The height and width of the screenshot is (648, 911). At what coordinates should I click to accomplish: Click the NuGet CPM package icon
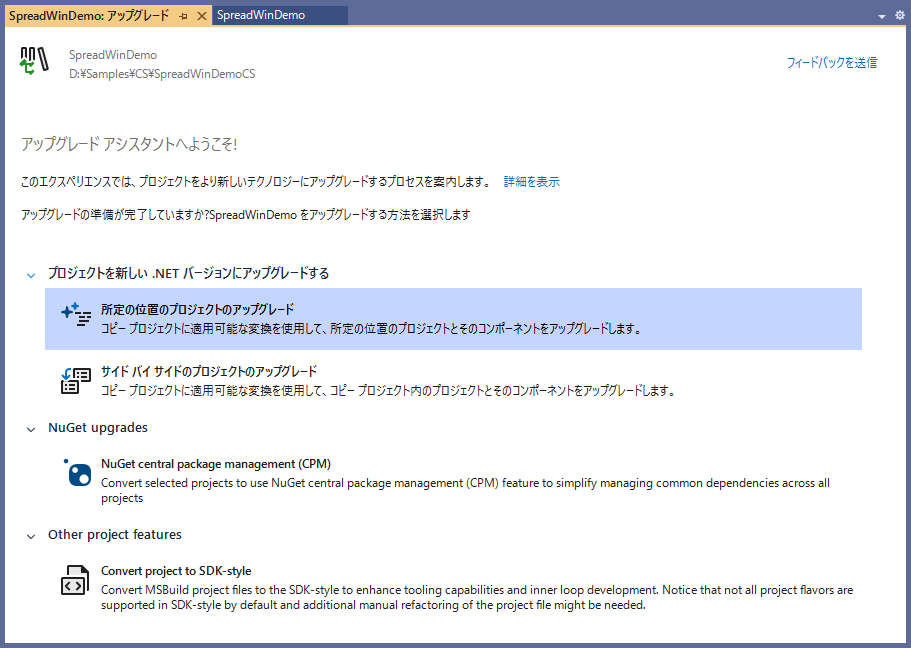[77, 472]
